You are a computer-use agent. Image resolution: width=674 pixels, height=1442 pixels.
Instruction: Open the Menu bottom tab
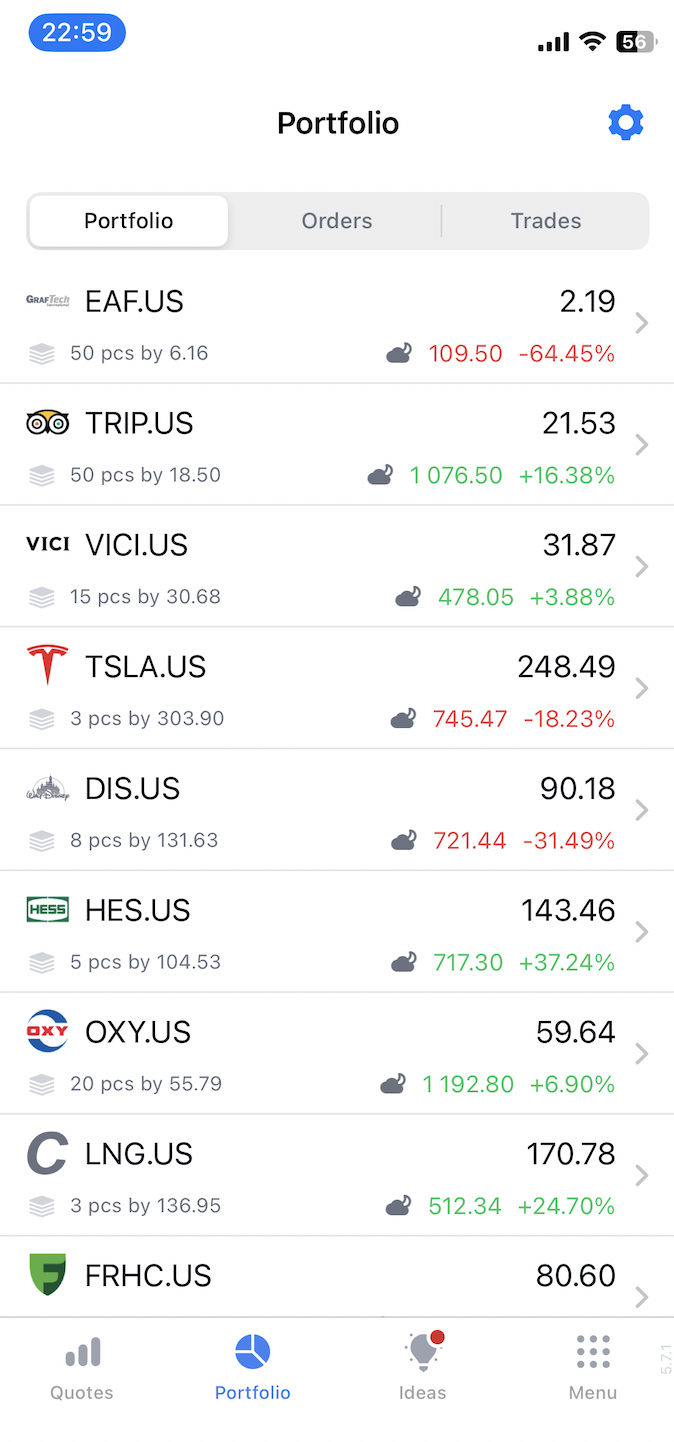click(x=593, y=1365)
